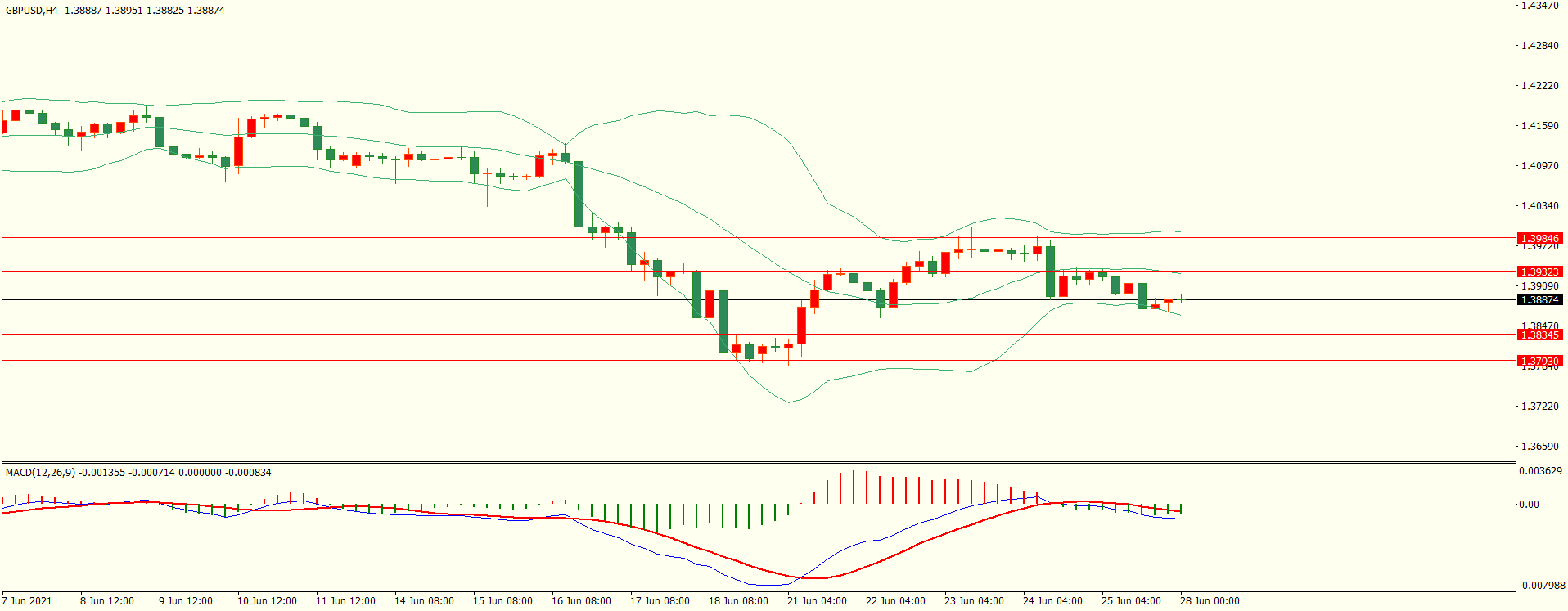
Task: Click the 1.42220 price scale value
Action: [1540, 86]
